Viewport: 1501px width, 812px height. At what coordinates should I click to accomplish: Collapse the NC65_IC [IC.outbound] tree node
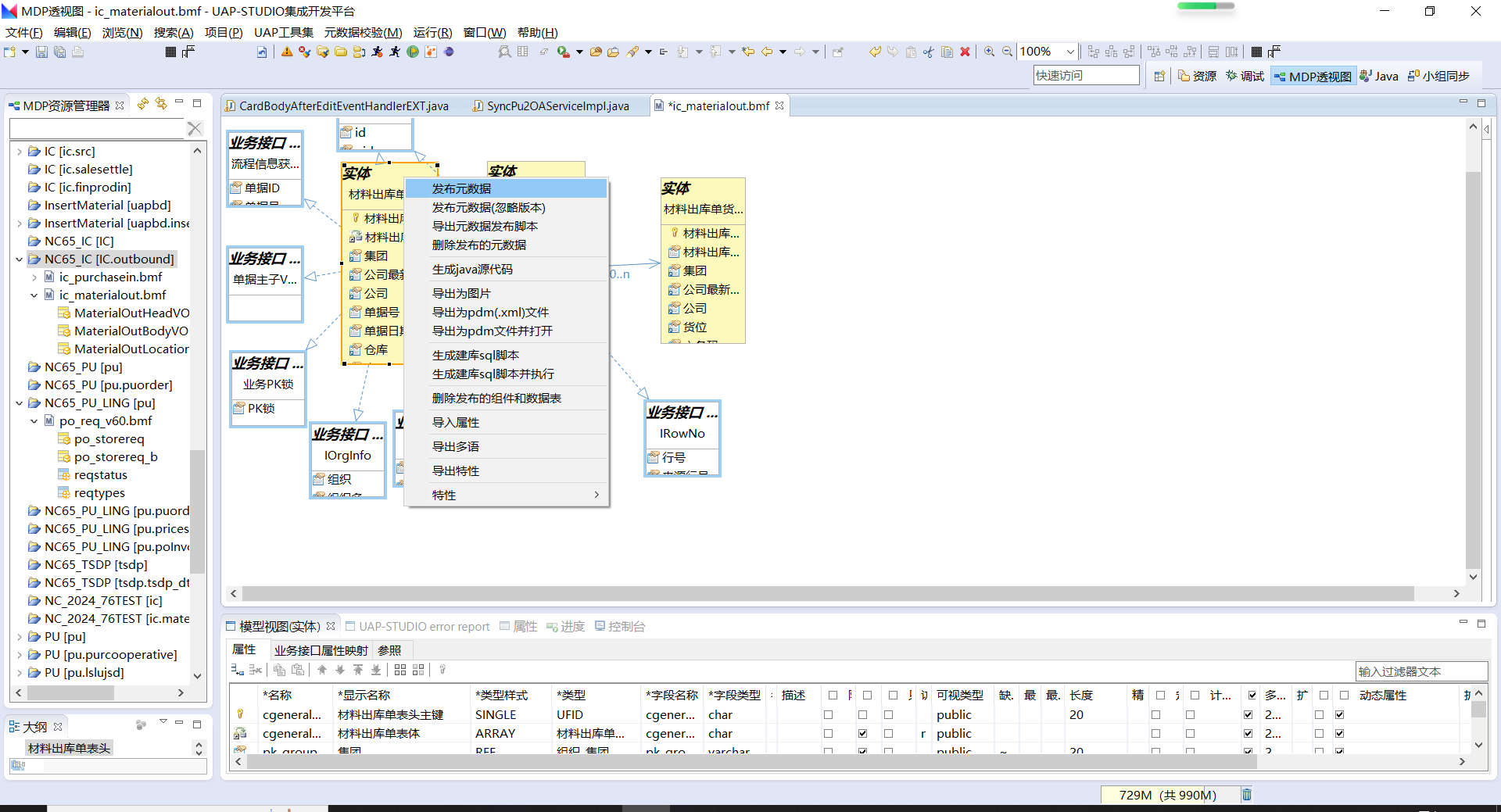point(20,259)
